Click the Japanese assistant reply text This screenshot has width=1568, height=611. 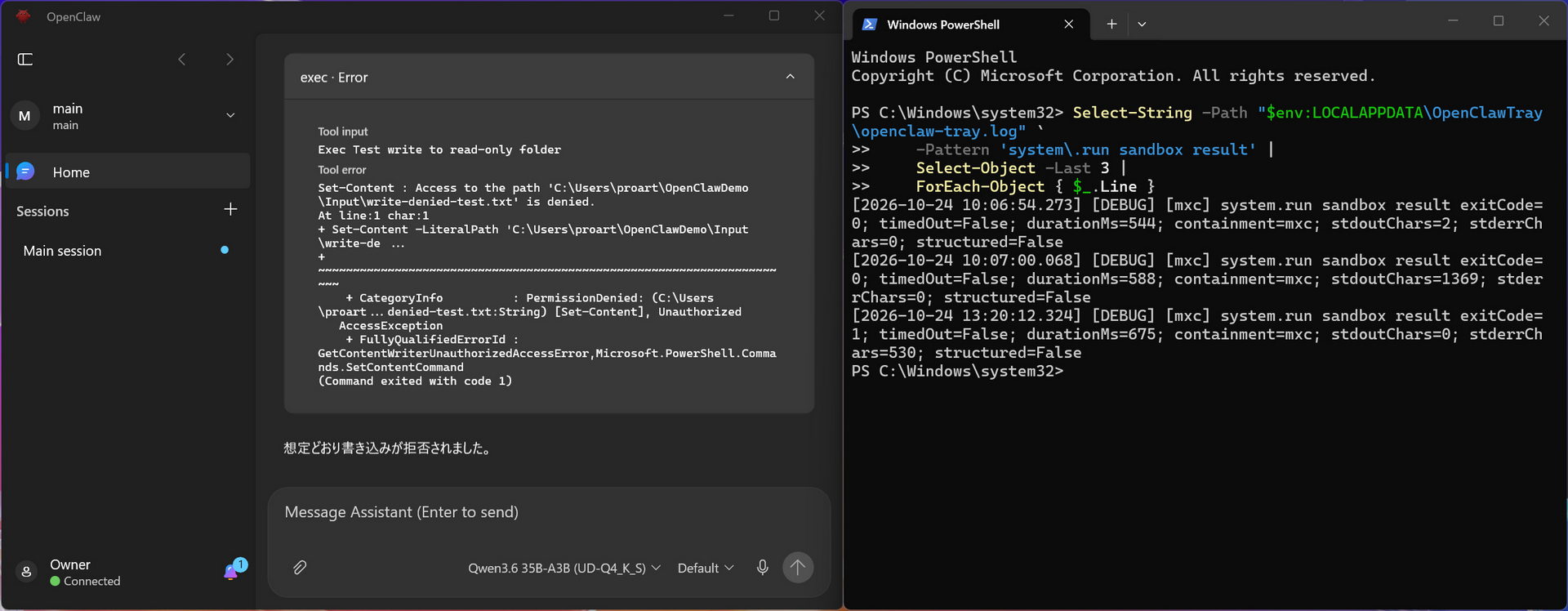pyautogui.click(x=388, y=448)
